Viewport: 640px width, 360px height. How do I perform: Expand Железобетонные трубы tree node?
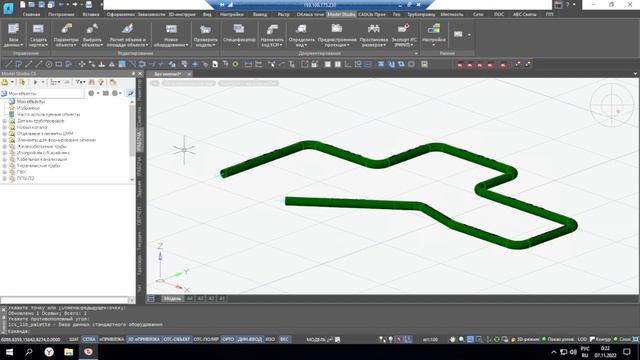click(x=4, y=147)
